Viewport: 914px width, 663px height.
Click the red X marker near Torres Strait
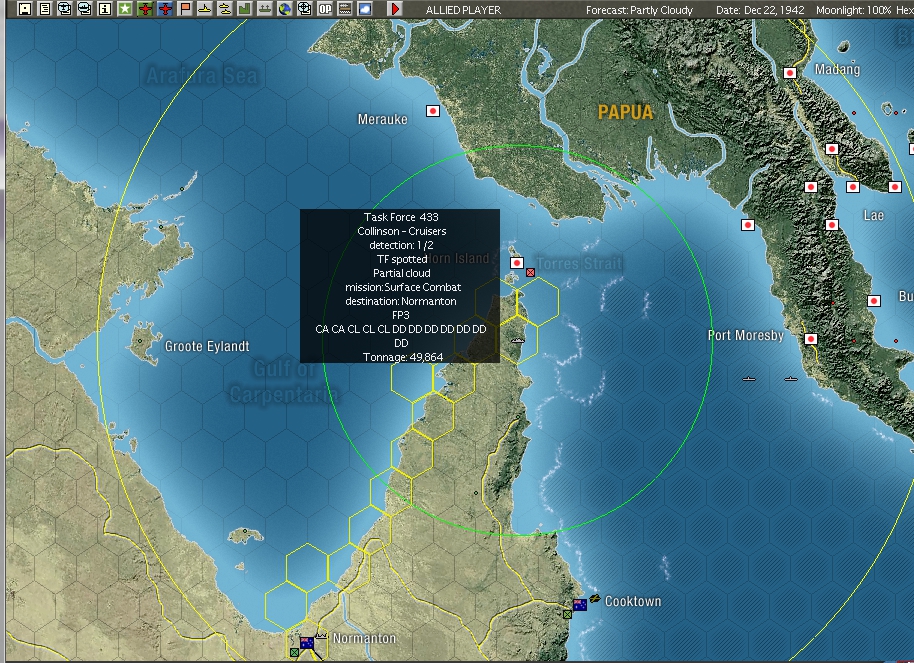[530, 272]
